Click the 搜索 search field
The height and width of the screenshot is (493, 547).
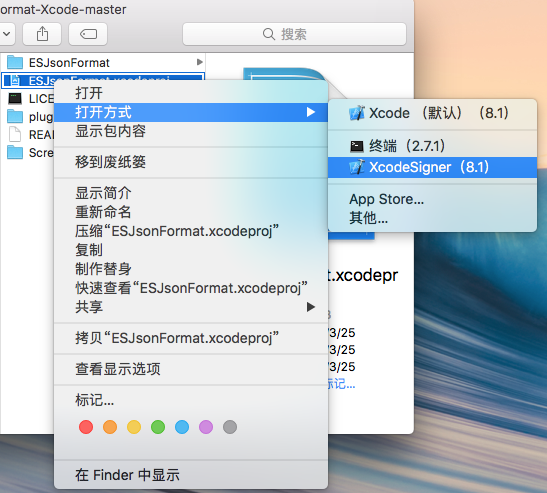coord(294,34)
